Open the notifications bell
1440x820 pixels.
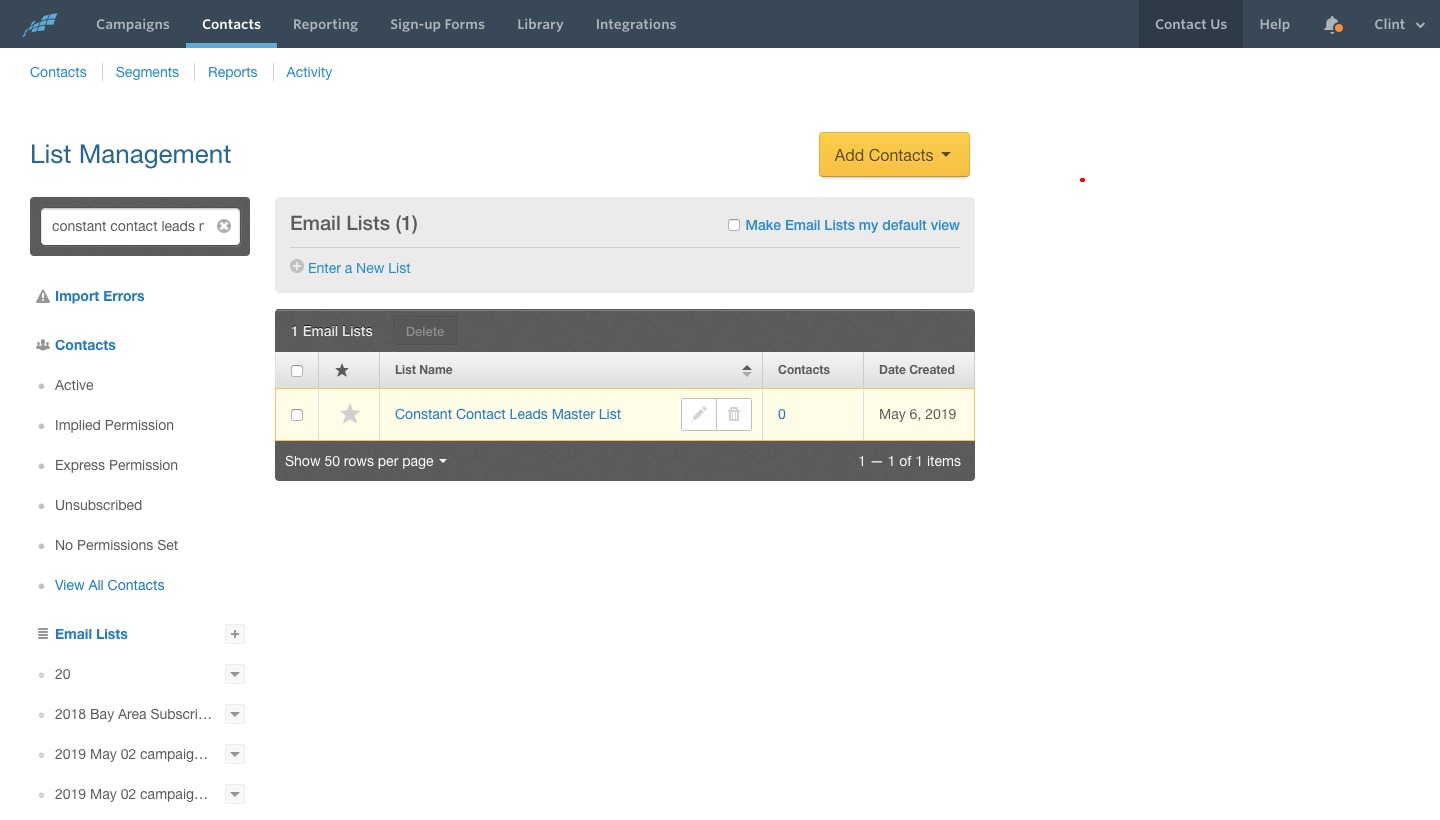click(x=1332, y=24)
